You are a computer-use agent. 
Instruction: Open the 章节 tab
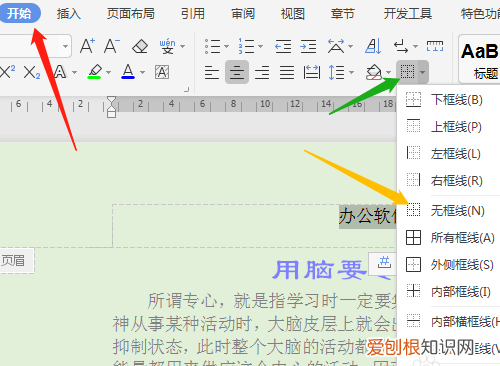pyautogui.click(x=342, y=14)
